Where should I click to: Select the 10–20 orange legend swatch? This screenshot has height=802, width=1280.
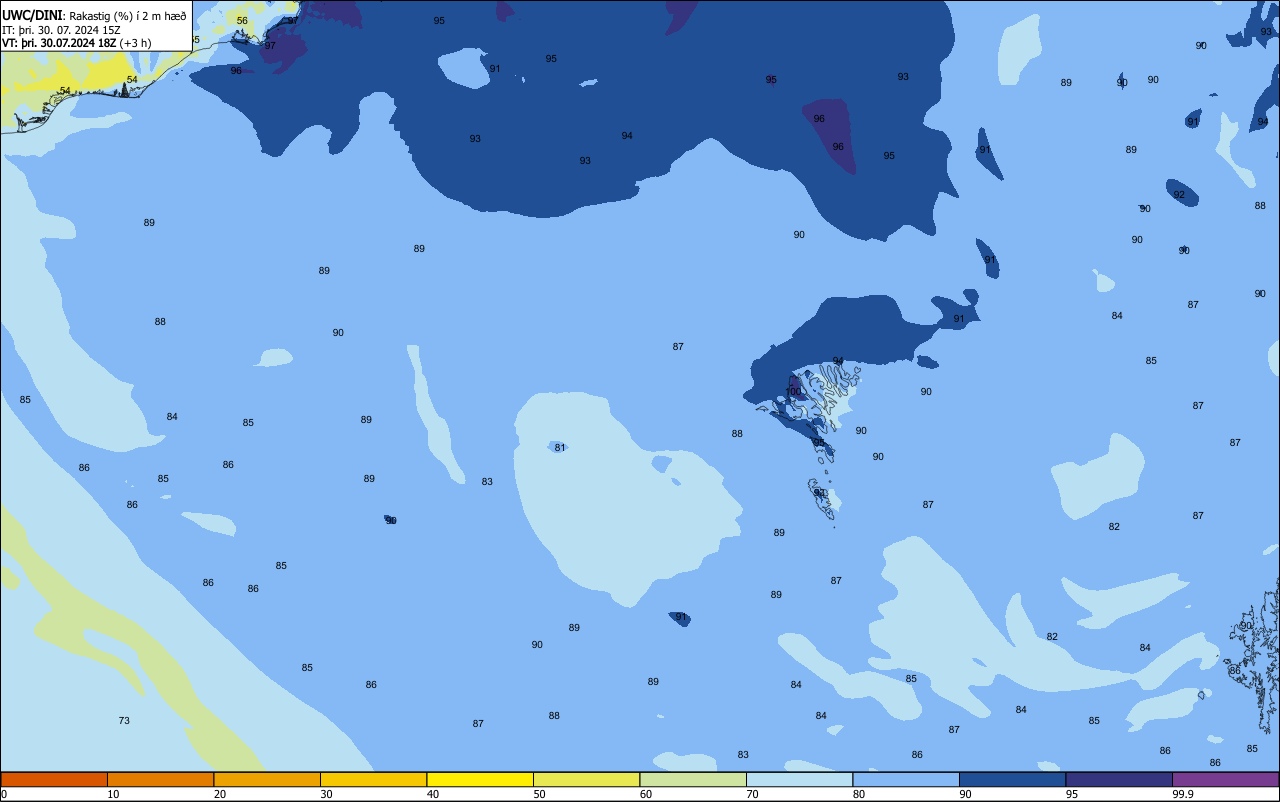pyautogui.click(x=160, y=779)
